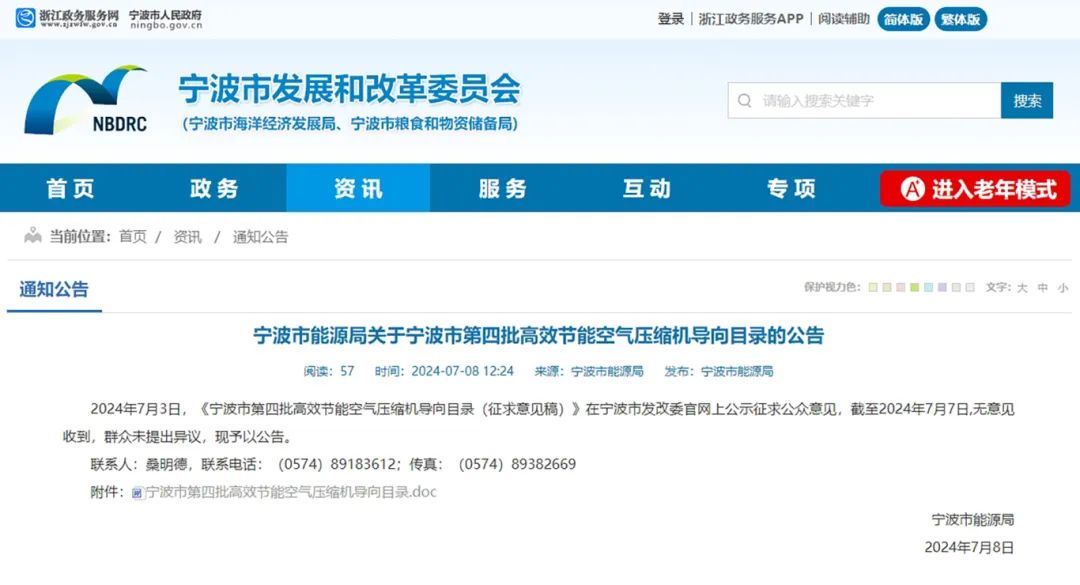
Task: Open the 政务 menu tab
Action: point(213,187)
